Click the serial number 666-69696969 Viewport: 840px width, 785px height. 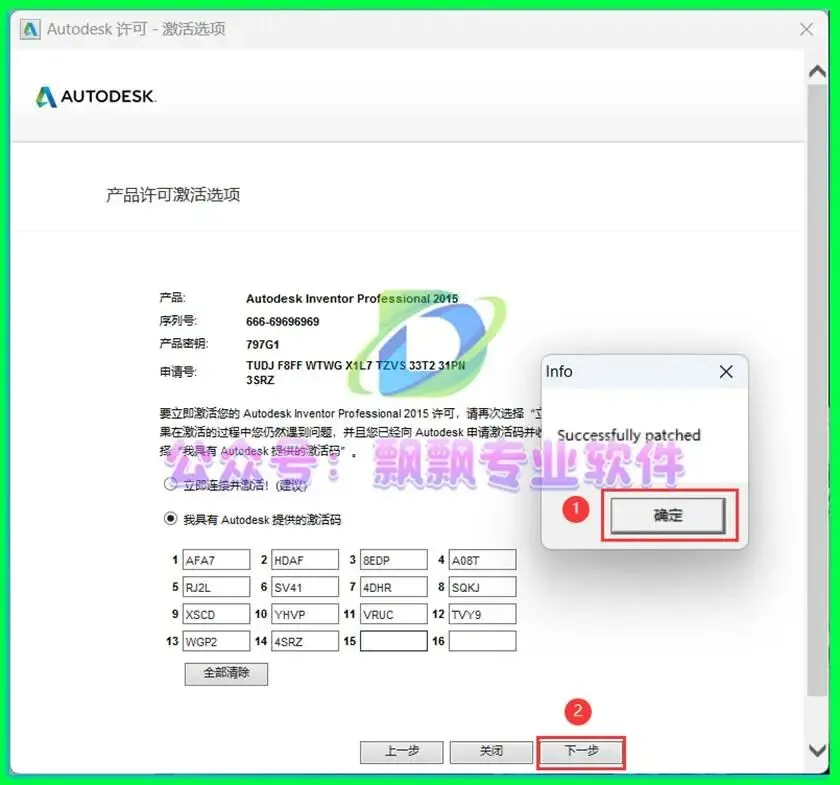282,322
